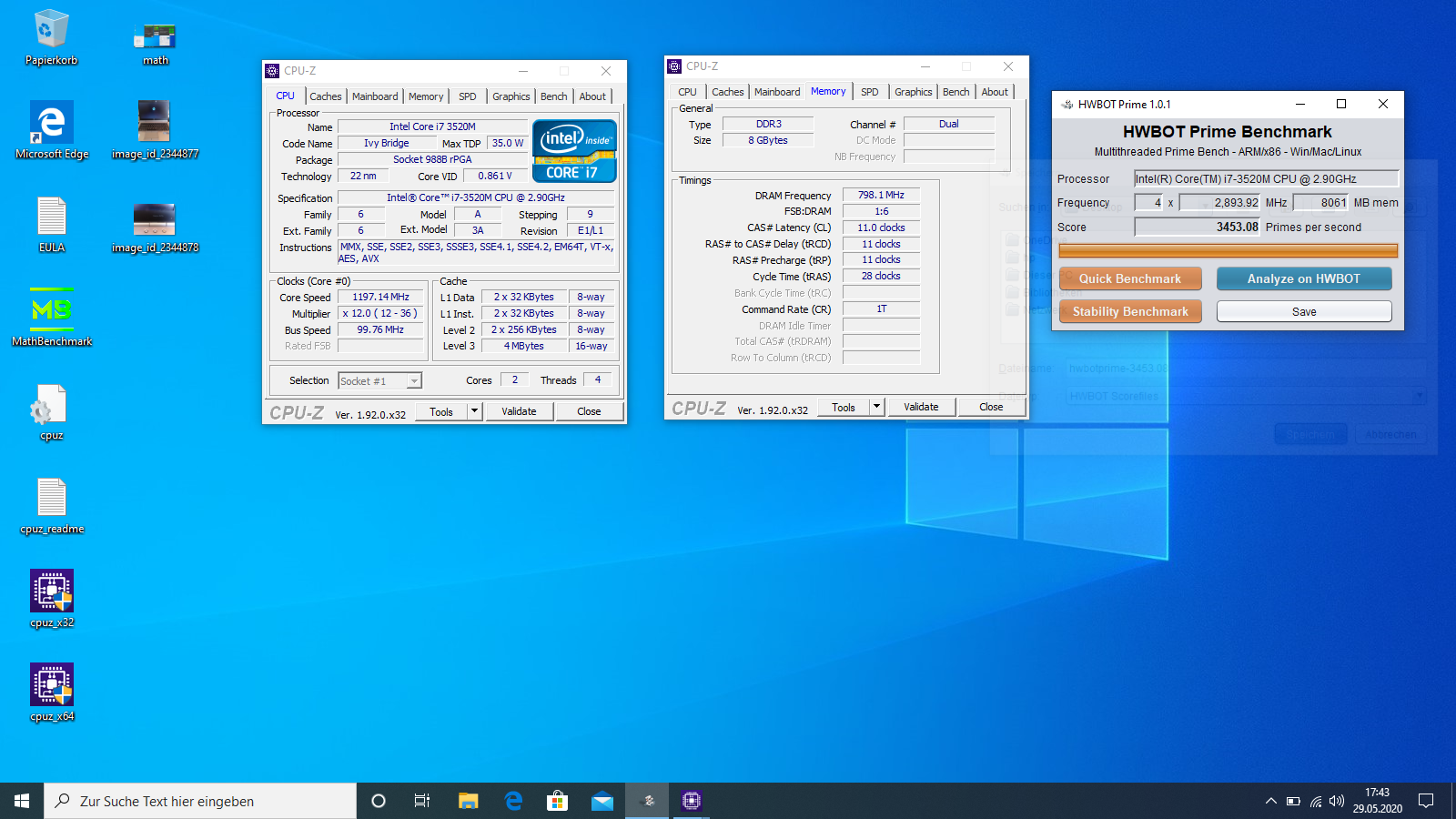Launch cpuz_x64 executable icon
The width and height of the screenshot is (1456, 819).
point(52,693)
